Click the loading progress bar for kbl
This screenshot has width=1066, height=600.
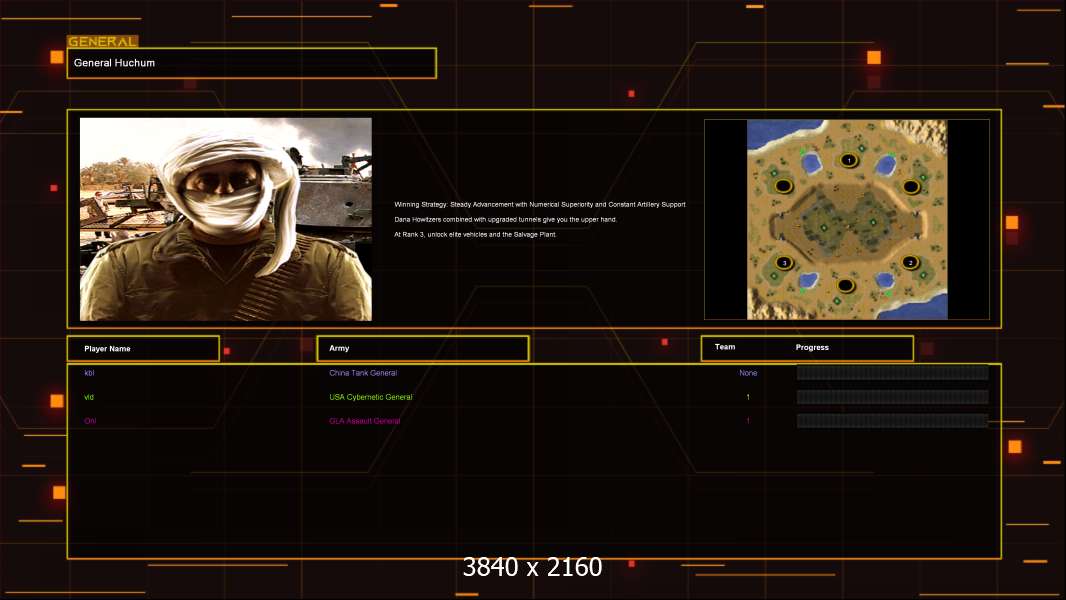pyautogui.click(x=892, y=372)
